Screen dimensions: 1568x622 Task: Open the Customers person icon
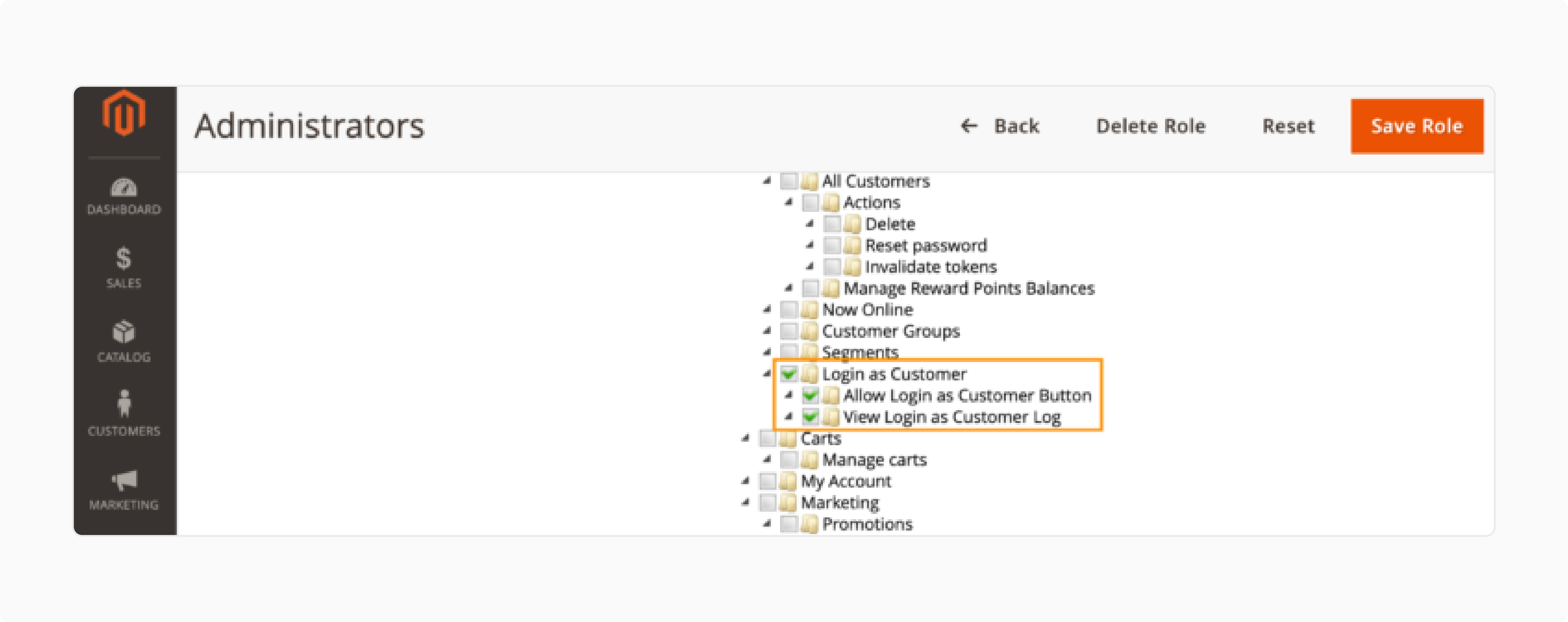[123, 404]
